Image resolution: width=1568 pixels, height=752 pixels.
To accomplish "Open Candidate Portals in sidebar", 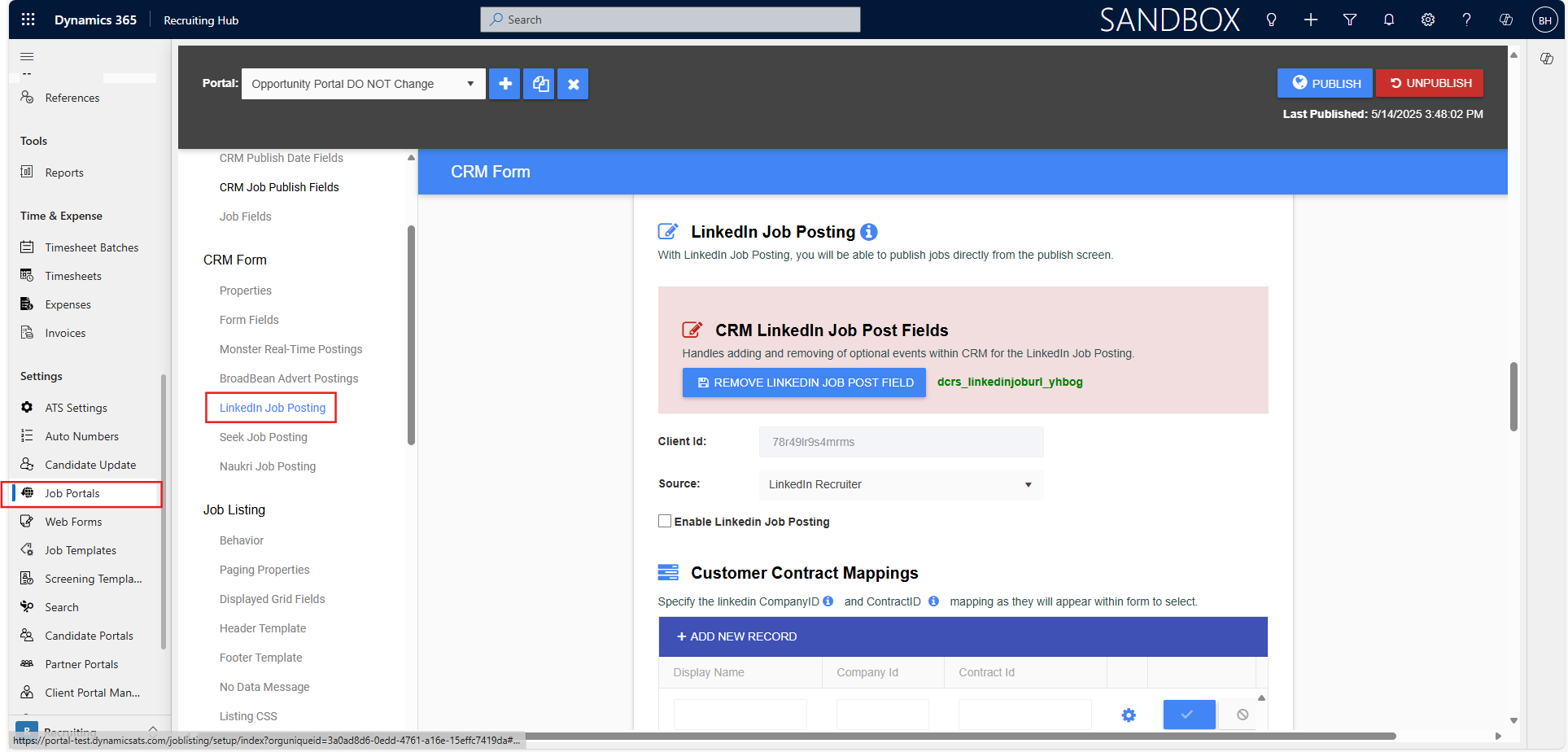I will pos(90,636).
